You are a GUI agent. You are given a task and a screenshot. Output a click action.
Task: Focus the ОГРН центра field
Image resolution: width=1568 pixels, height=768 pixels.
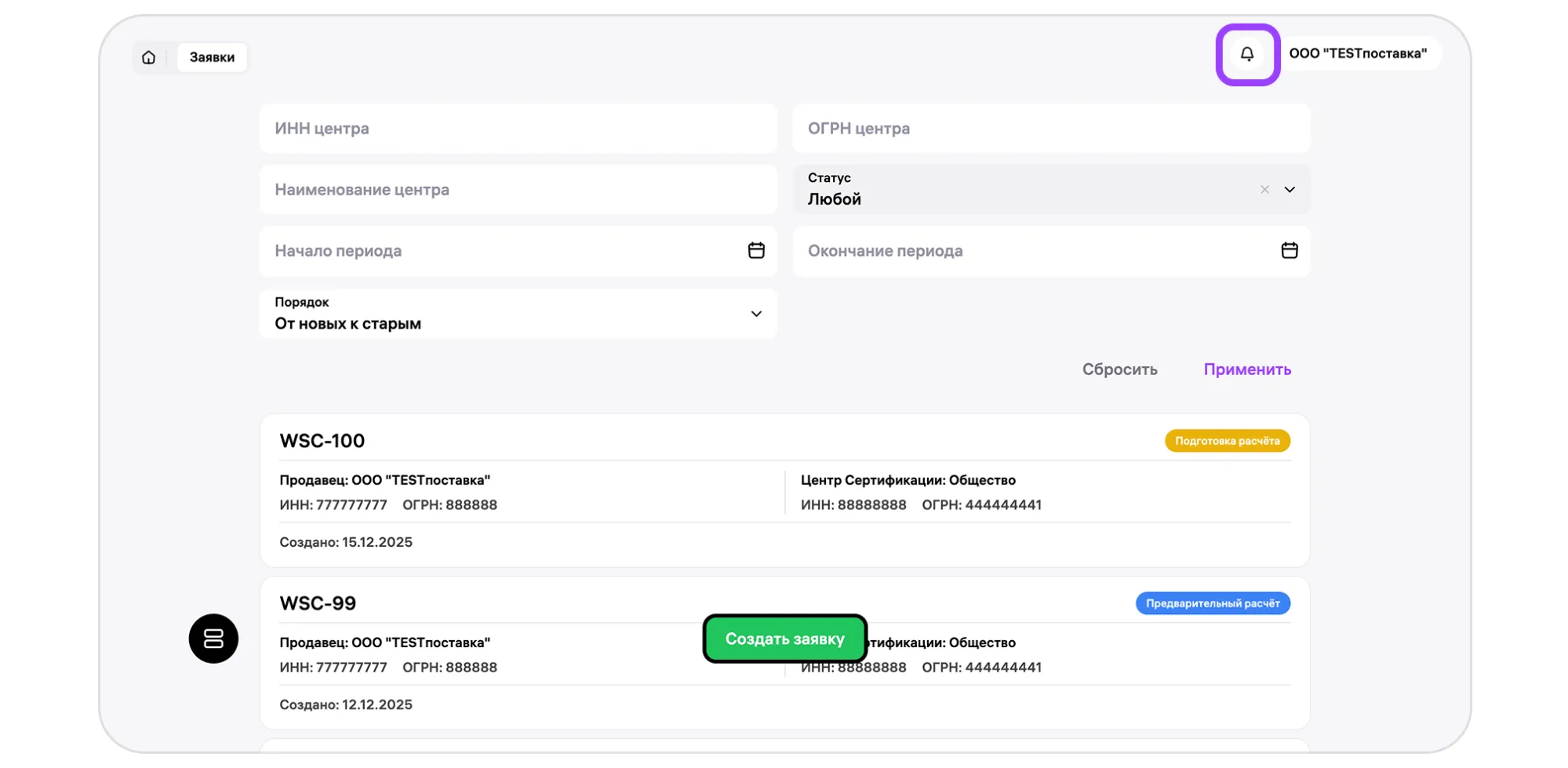pyautogui.click(x=1051, y=129)
